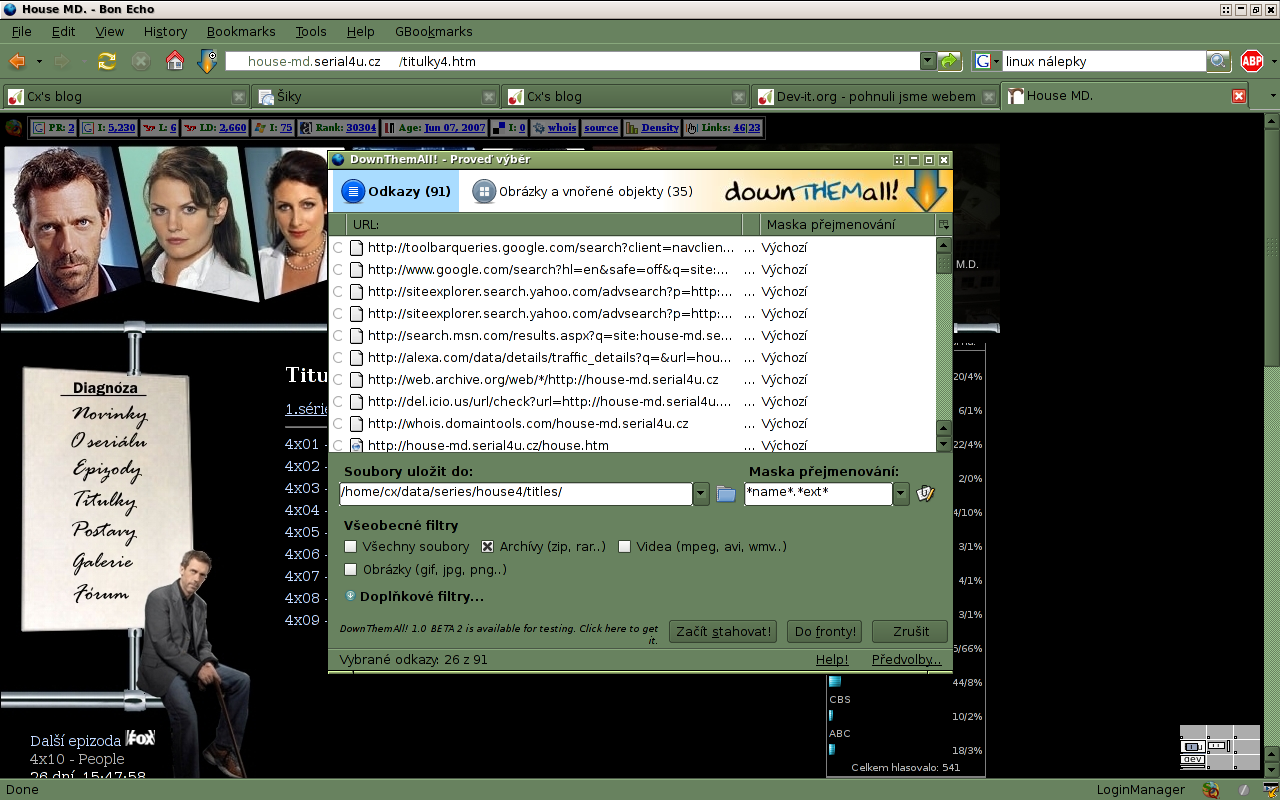1280x800 pixels.
Task: Click whois link in SEO toolbar
Action: click(562, 127)
